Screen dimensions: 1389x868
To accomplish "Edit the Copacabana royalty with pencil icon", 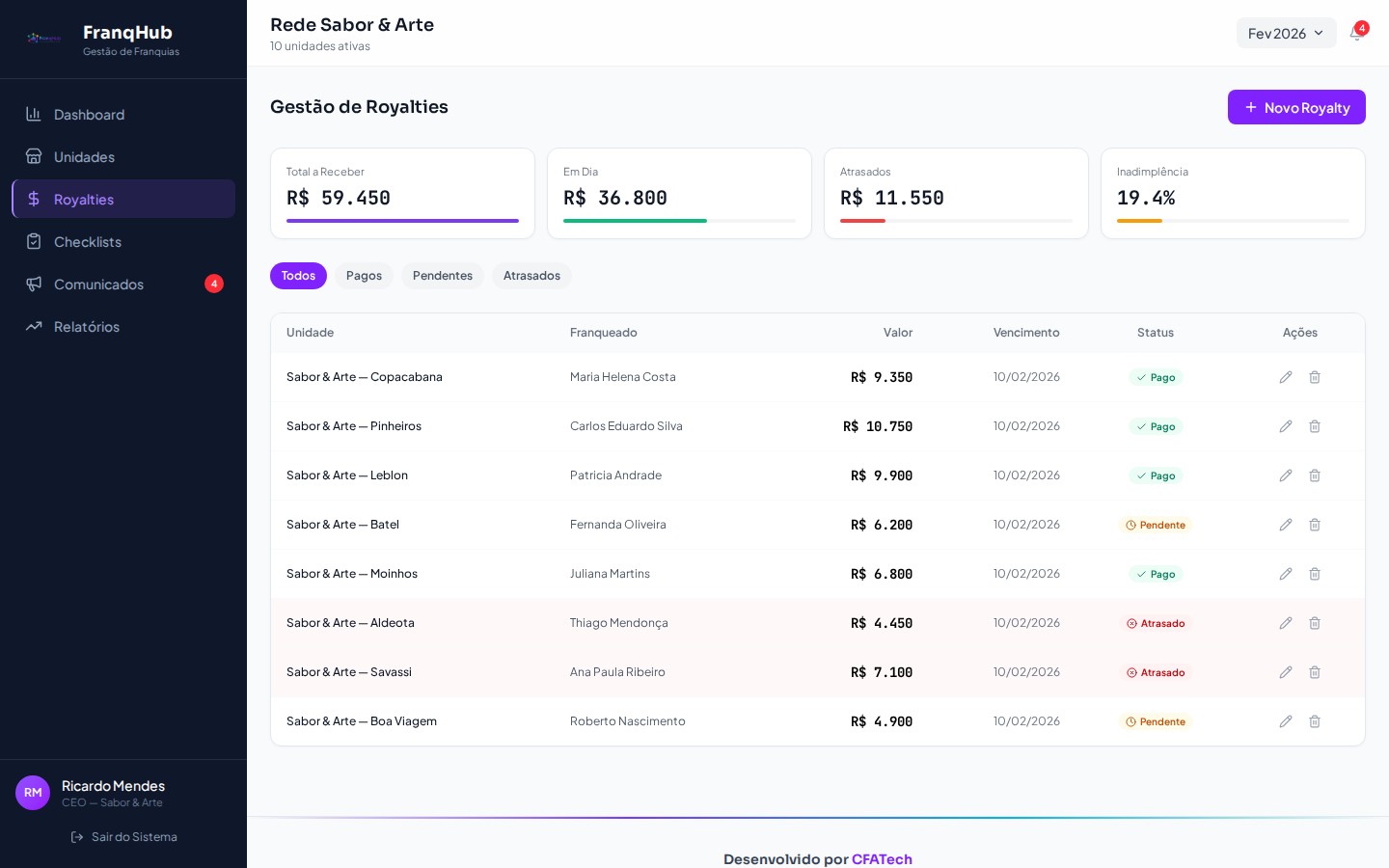I will pos(1285,377).
